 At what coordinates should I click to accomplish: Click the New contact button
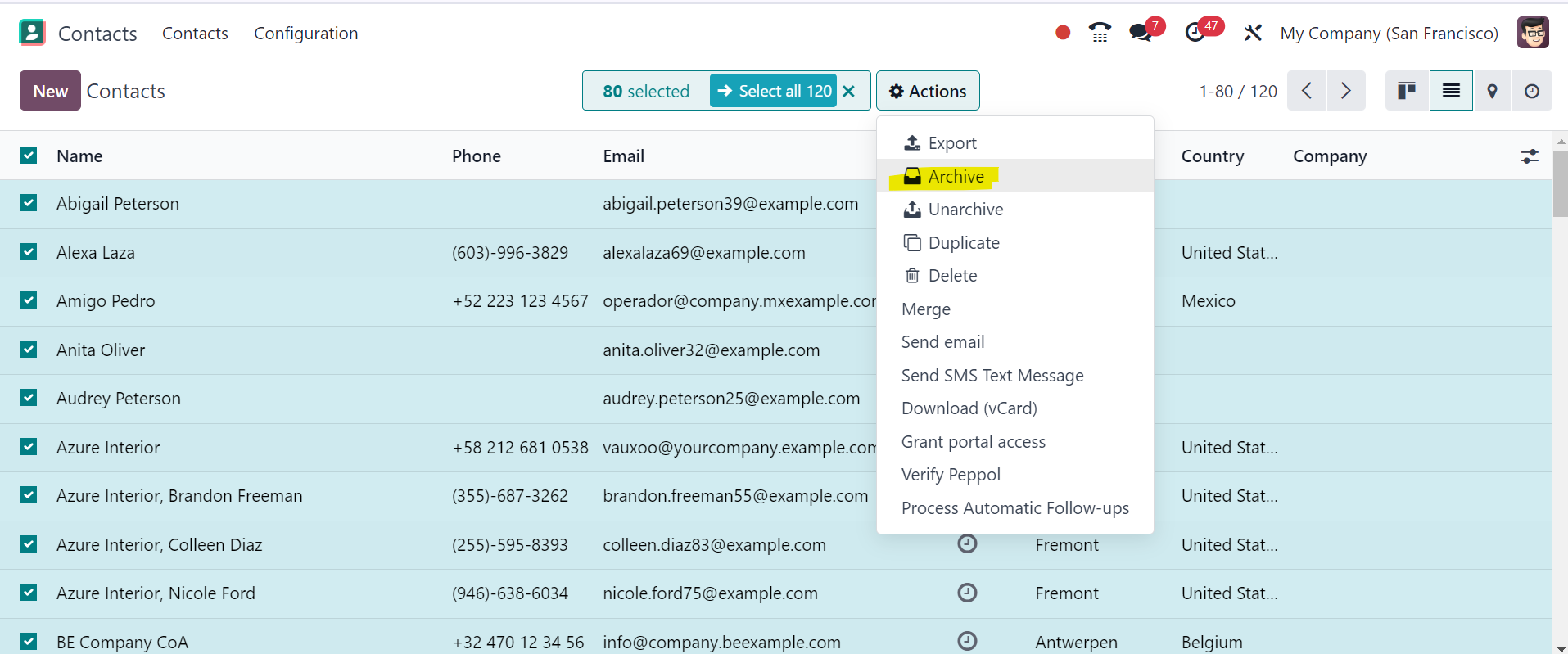(x=50, y=91)
